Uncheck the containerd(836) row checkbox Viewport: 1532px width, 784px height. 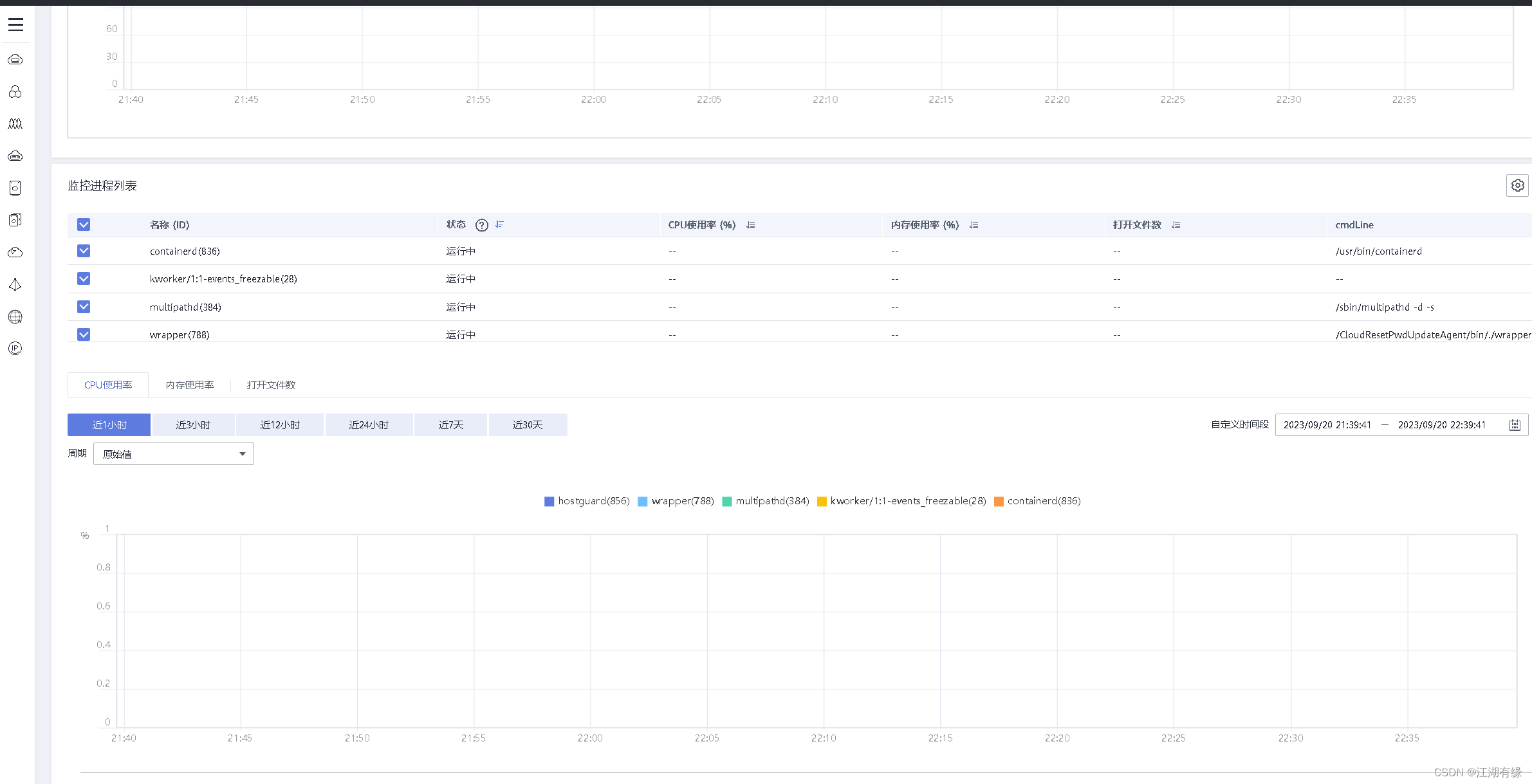(84, 251)
